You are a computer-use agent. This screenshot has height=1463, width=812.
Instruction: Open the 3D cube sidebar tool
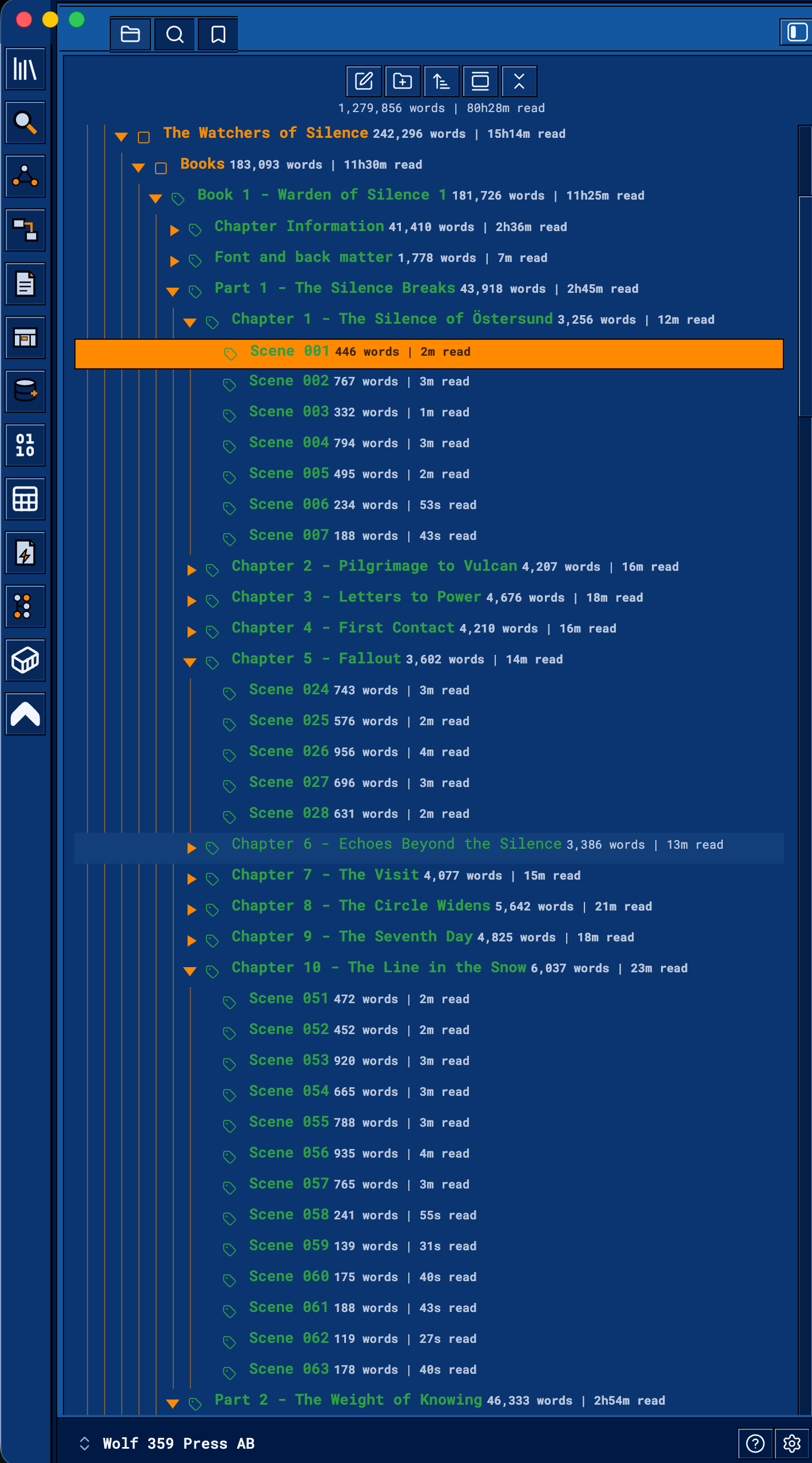(x=25, y=660)
